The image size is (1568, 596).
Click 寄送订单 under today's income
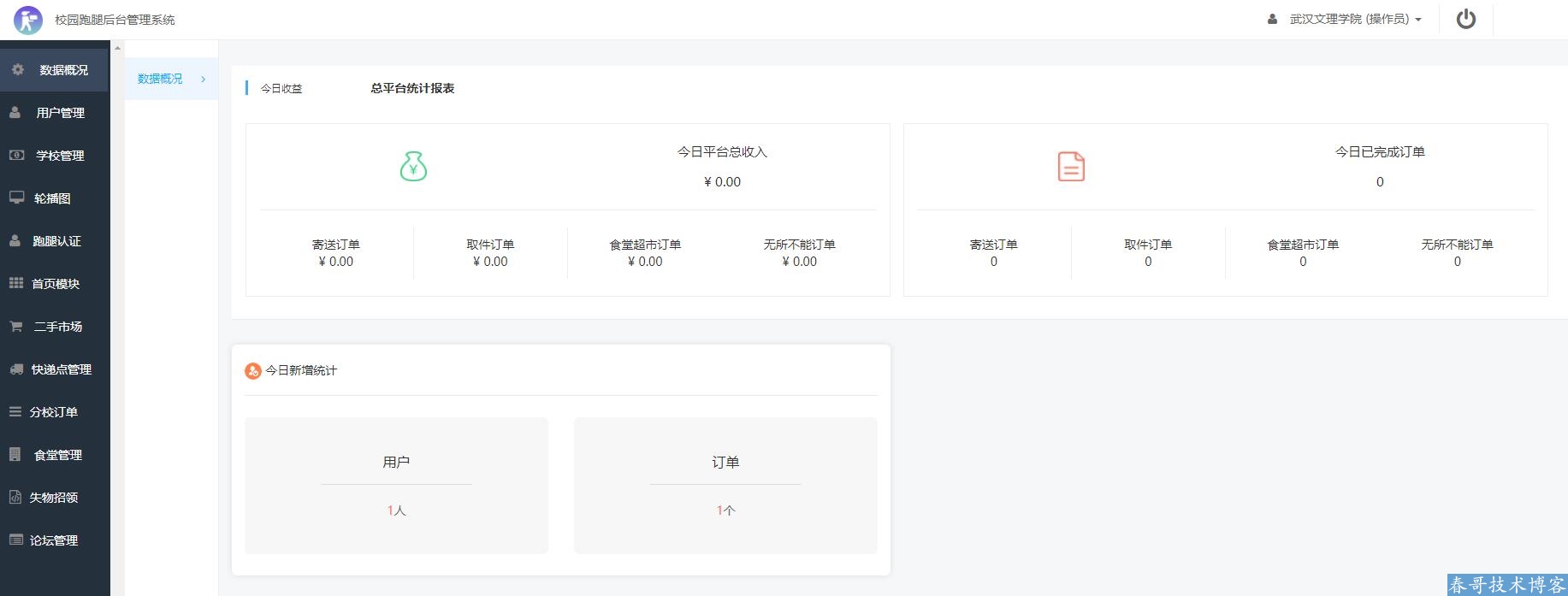tap(335, 245)
